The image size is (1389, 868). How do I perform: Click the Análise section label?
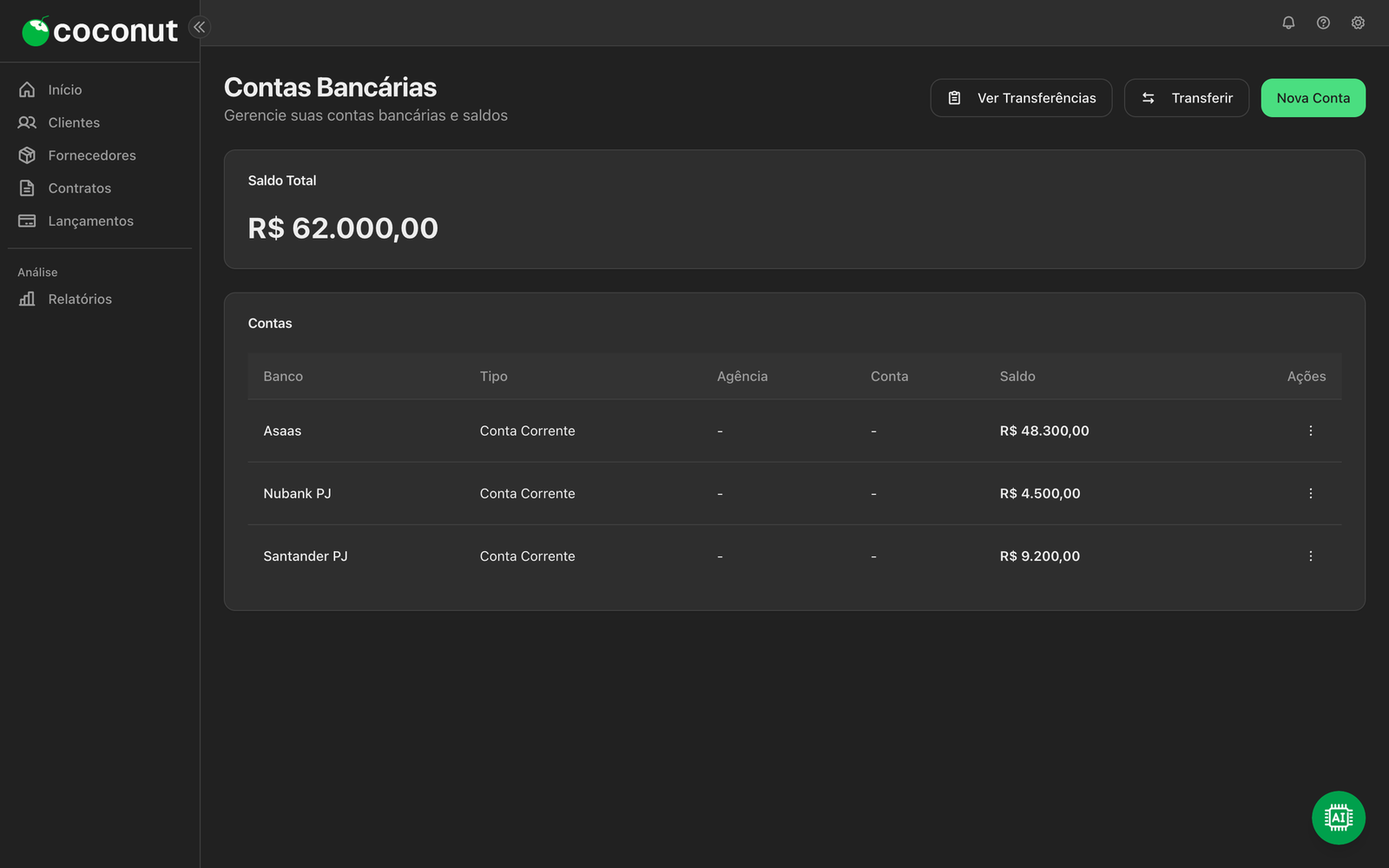pos(37,272)
